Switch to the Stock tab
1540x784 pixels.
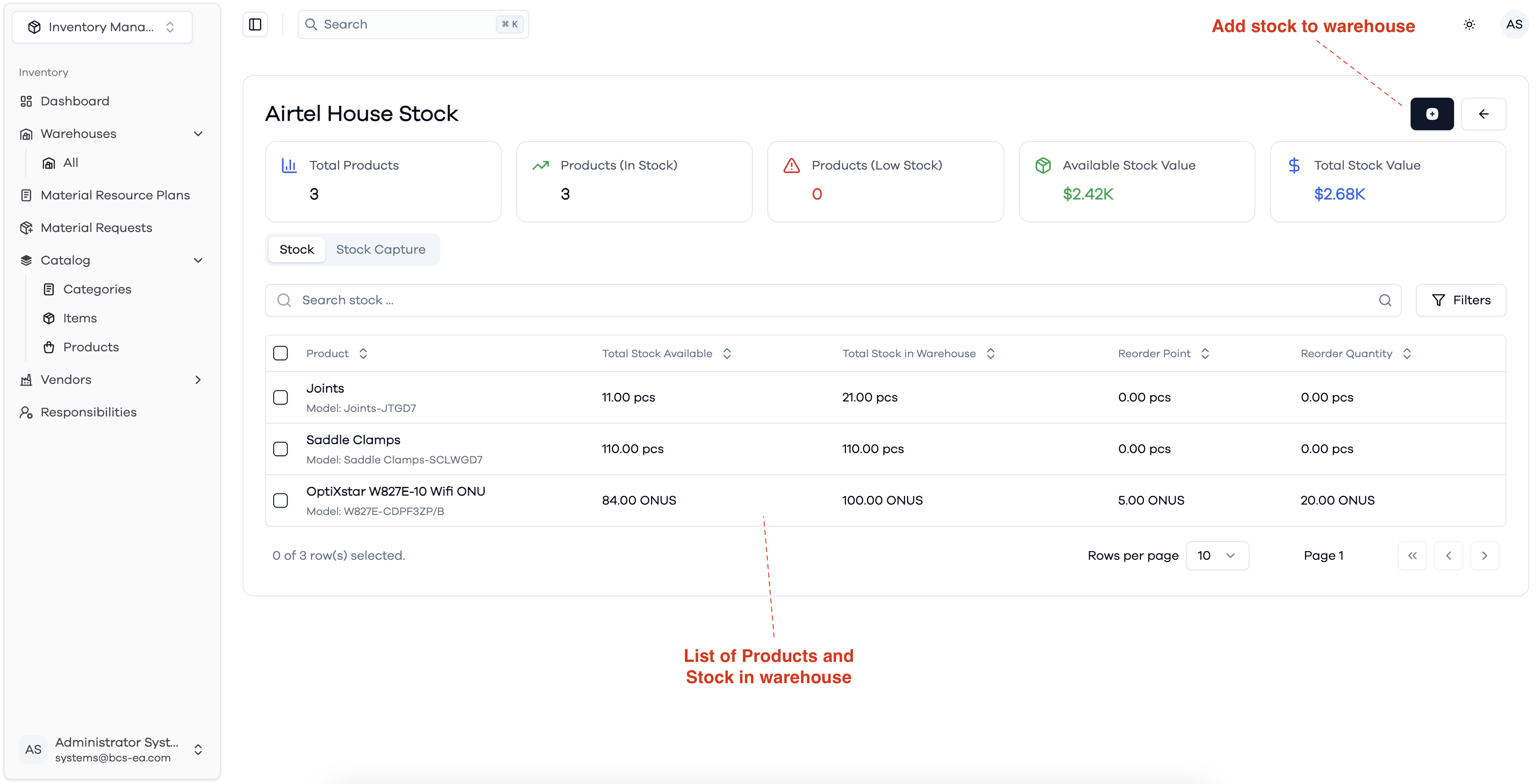click(x=296, y=250)
